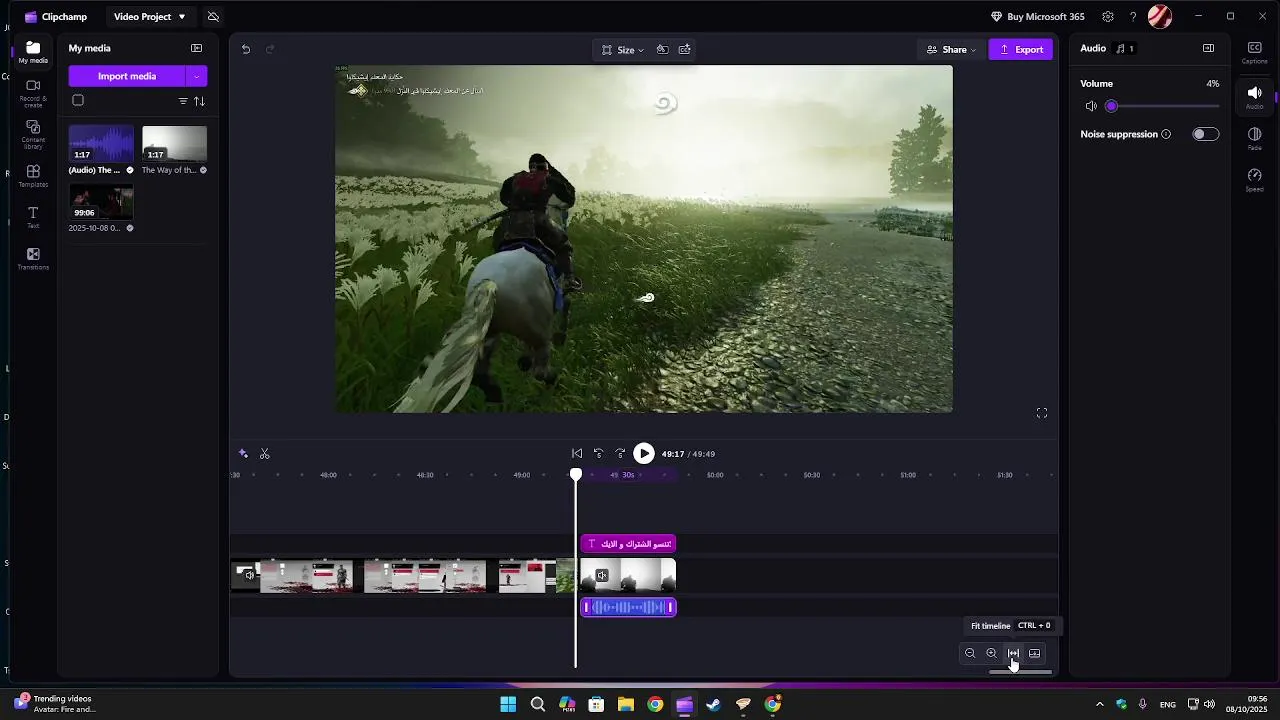Open the Speed properties tab
Image resolution: width=1280 pixels, height=720 pixels.
[x=1254, y=180]
